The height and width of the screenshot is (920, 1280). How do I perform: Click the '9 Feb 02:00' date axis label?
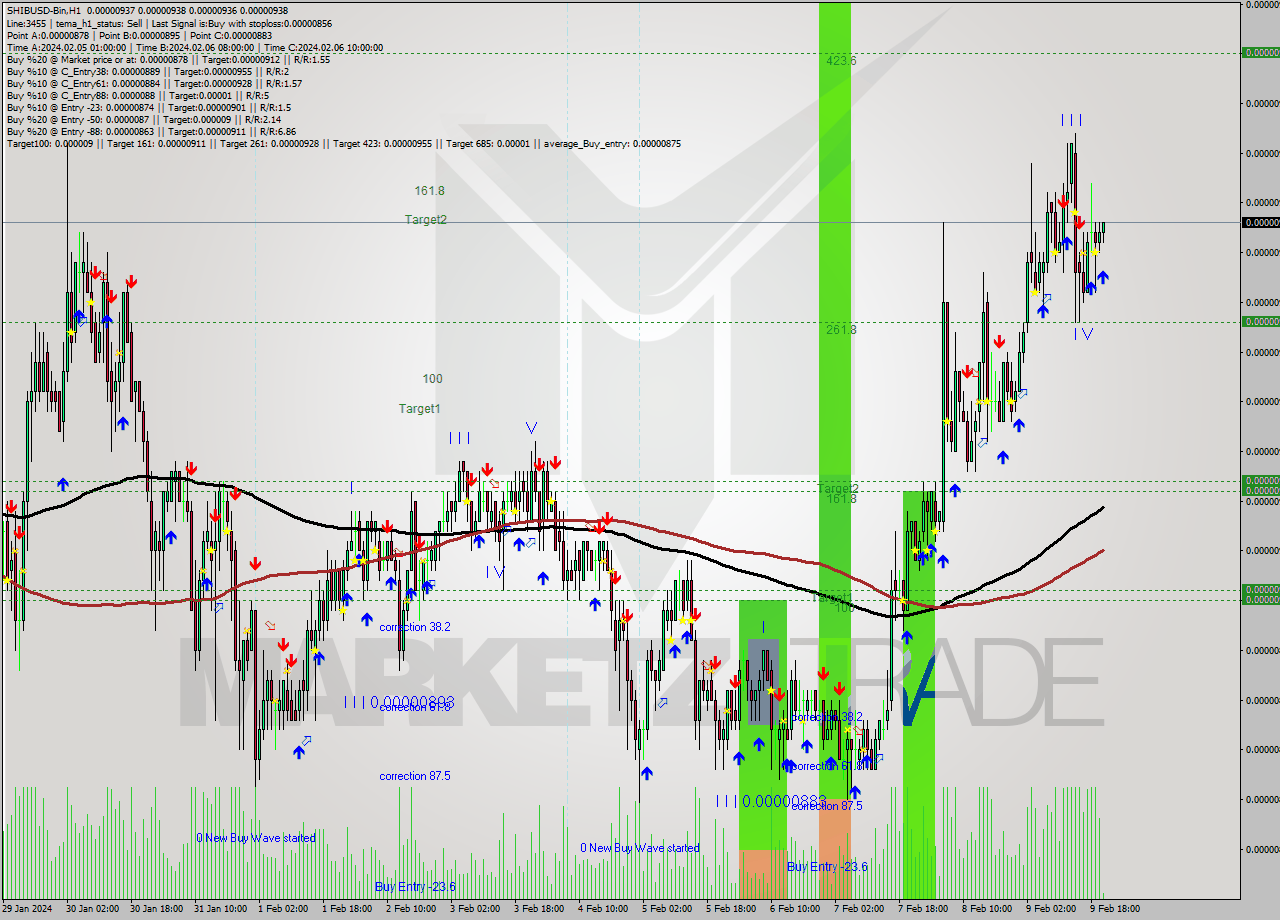1051,909
